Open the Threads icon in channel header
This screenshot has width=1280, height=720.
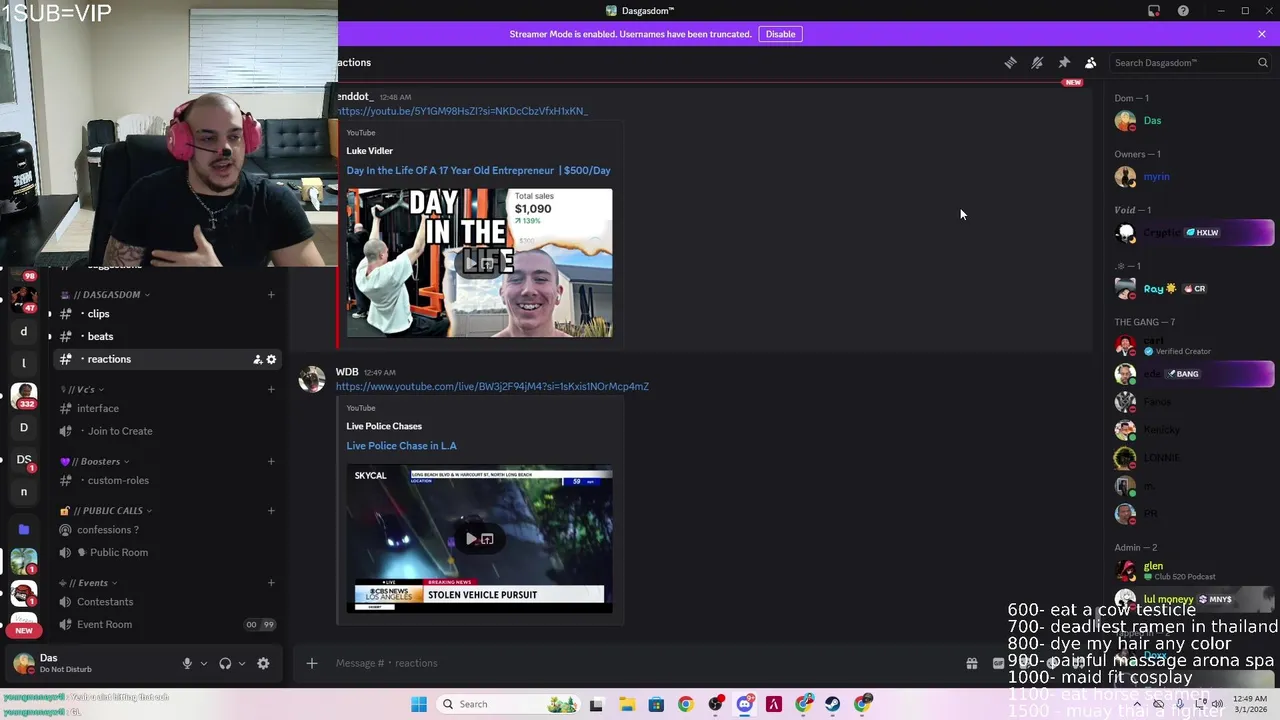coord(1011,62)
